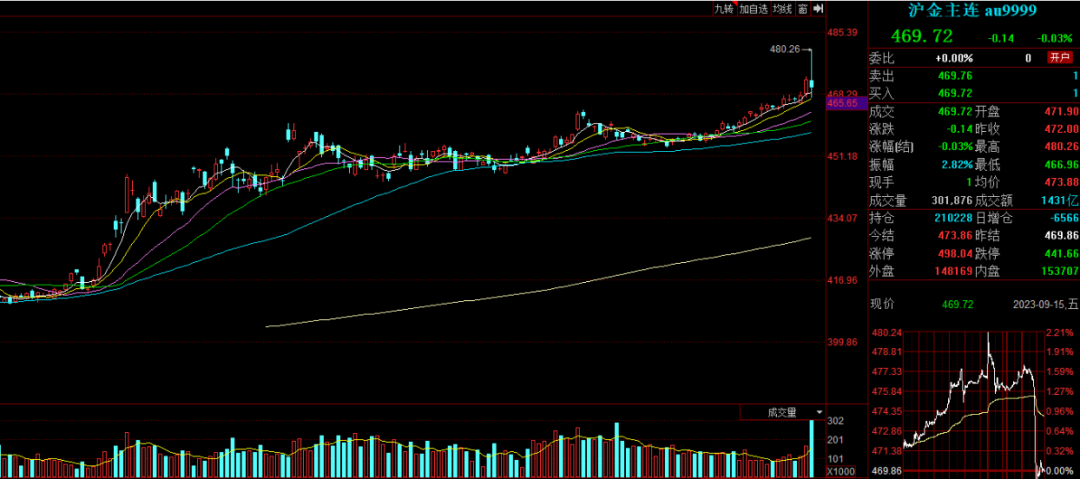Viewport: 1080px width, 479px height.
Task: Click the 涨停 value 498.04
Action: pyautogui.click(x=955, y=254)
